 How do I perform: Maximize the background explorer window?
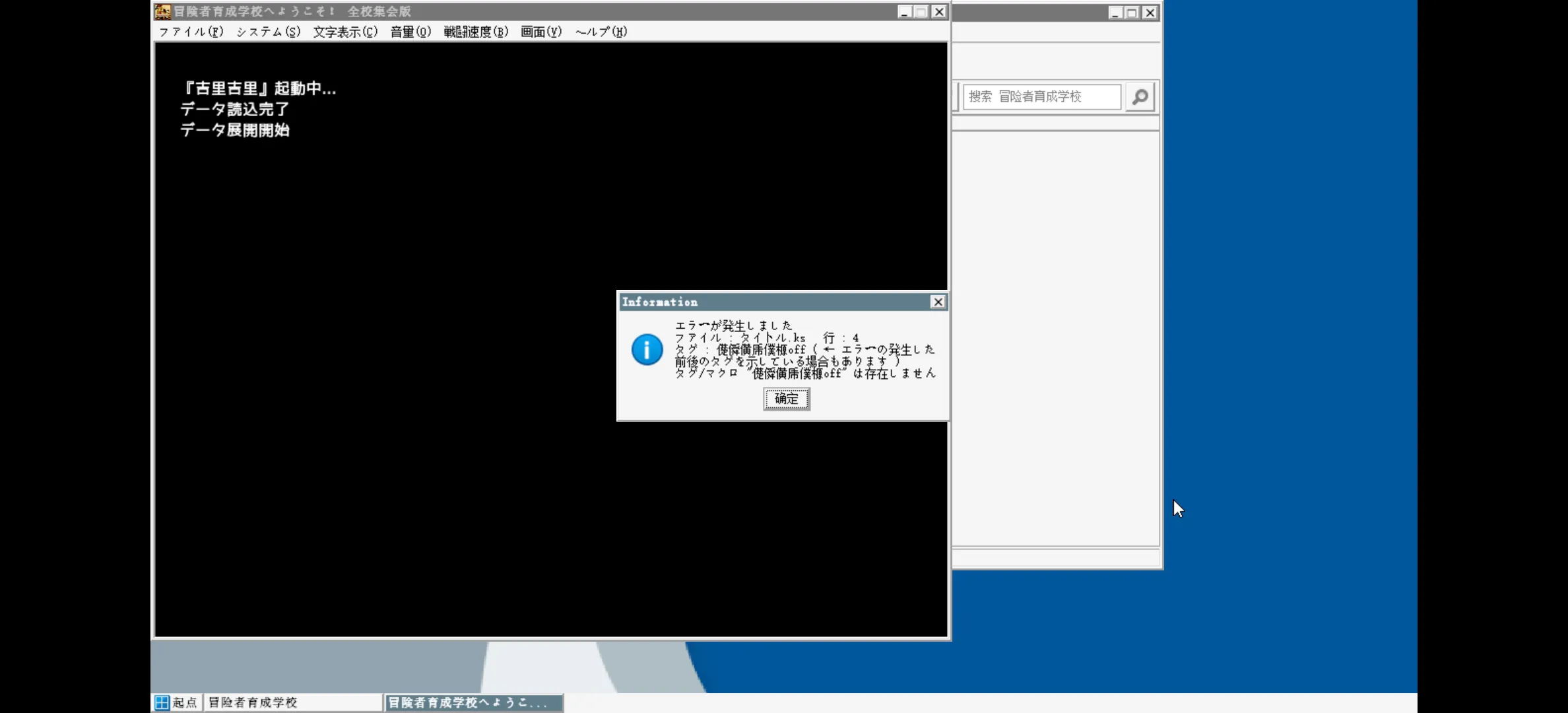(1132, 13)
